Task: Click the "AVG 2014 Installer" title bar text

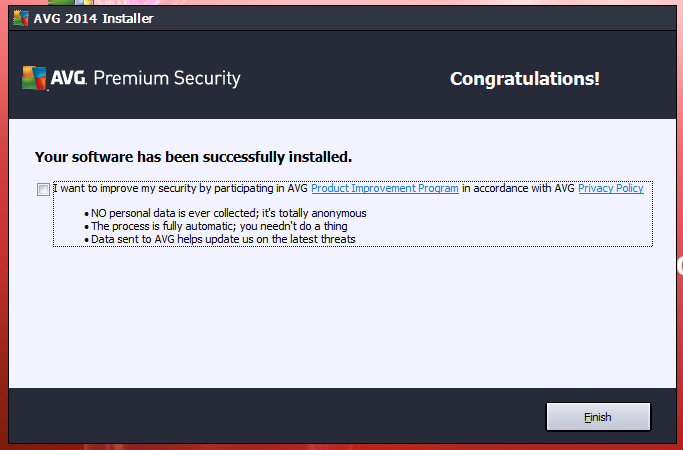Action: (x=94, y=18)
